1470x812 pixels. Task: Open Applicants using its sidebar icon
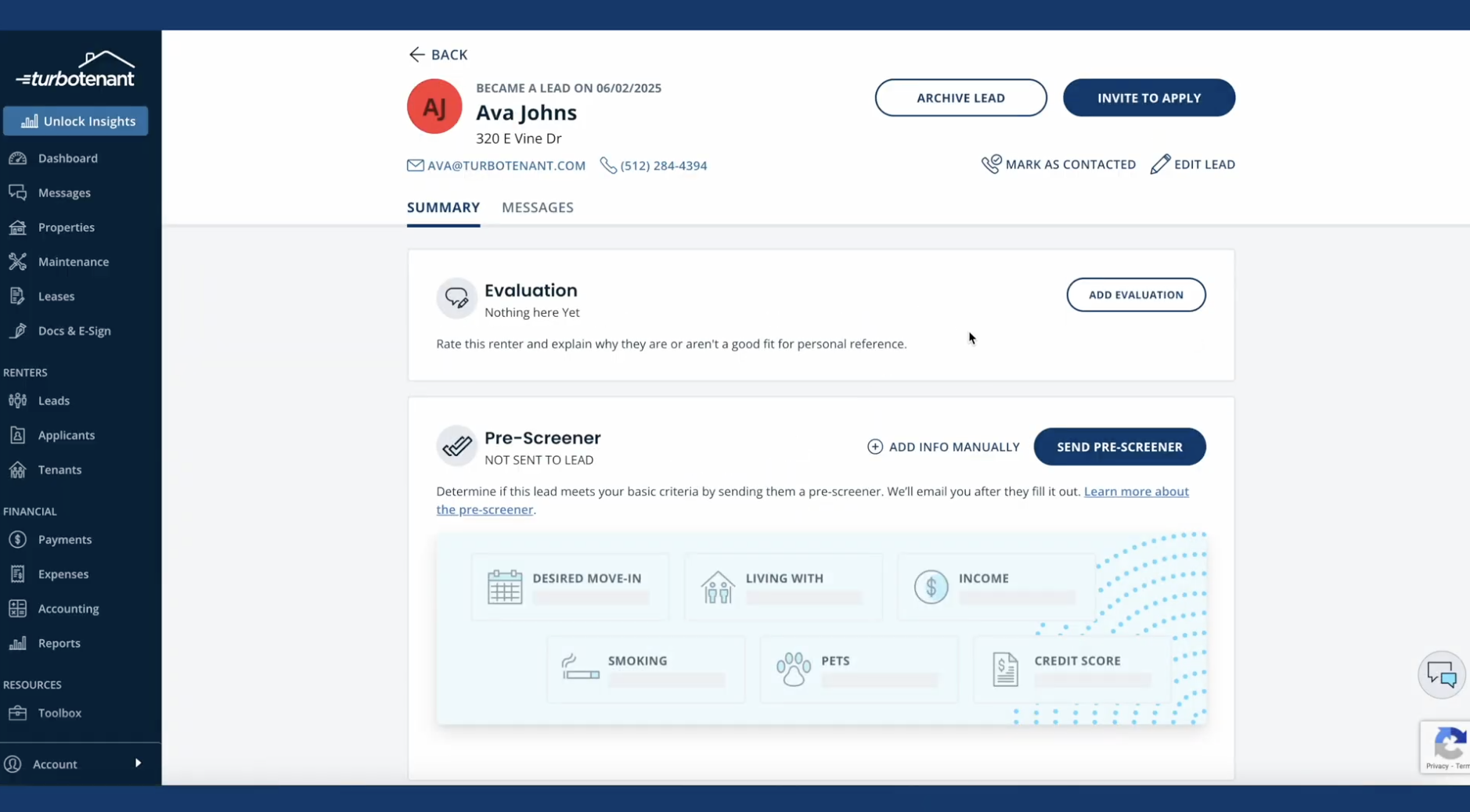18,435
